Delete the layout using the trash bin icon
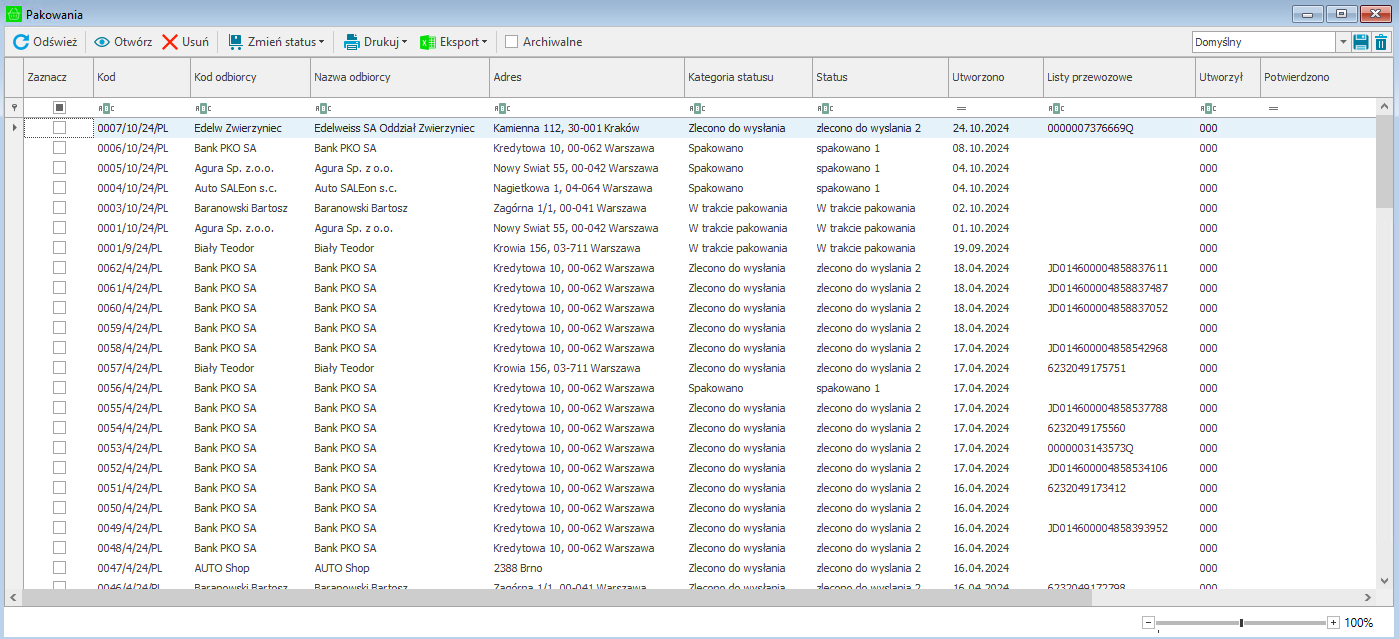 point(1381,42)
